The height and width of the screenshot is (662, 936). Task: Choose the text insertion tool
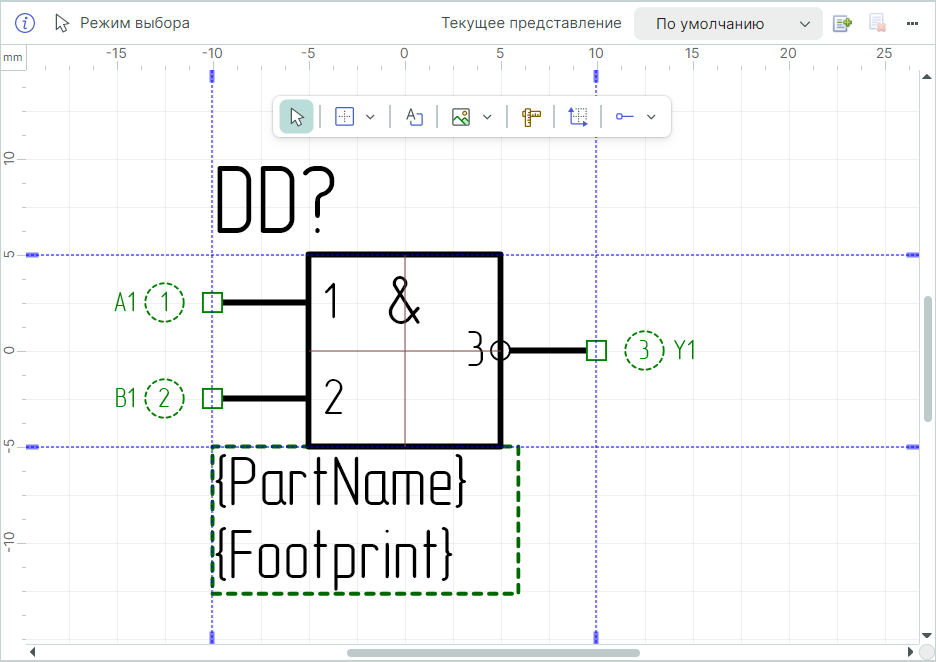[414, 117]
